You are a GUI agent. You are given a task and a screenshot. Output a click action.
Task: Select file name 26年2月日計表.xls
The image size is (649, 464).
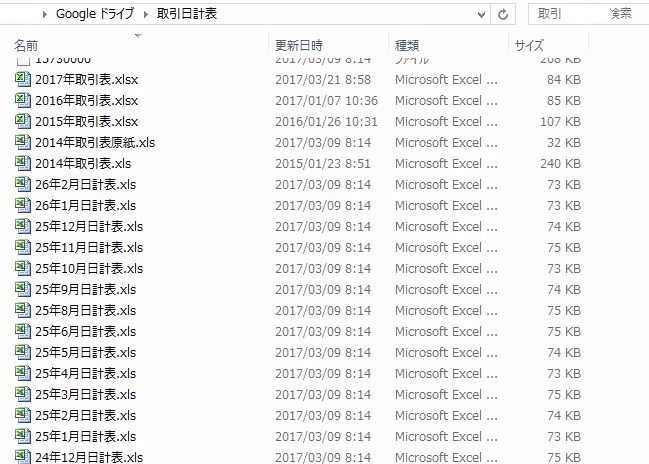click(86, 185)
